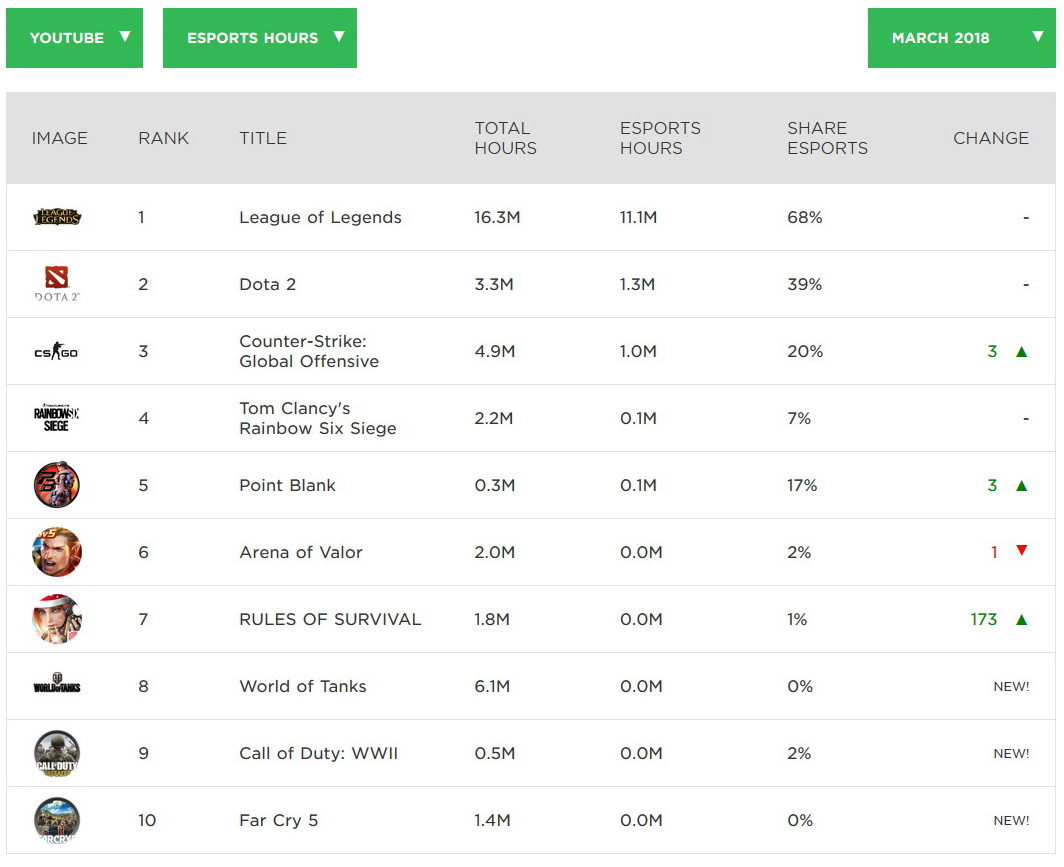Image resolution: width=1064 pixels, height=867 pixels.
Task: Open the League of Legends title link
Action: click(320, 217)
